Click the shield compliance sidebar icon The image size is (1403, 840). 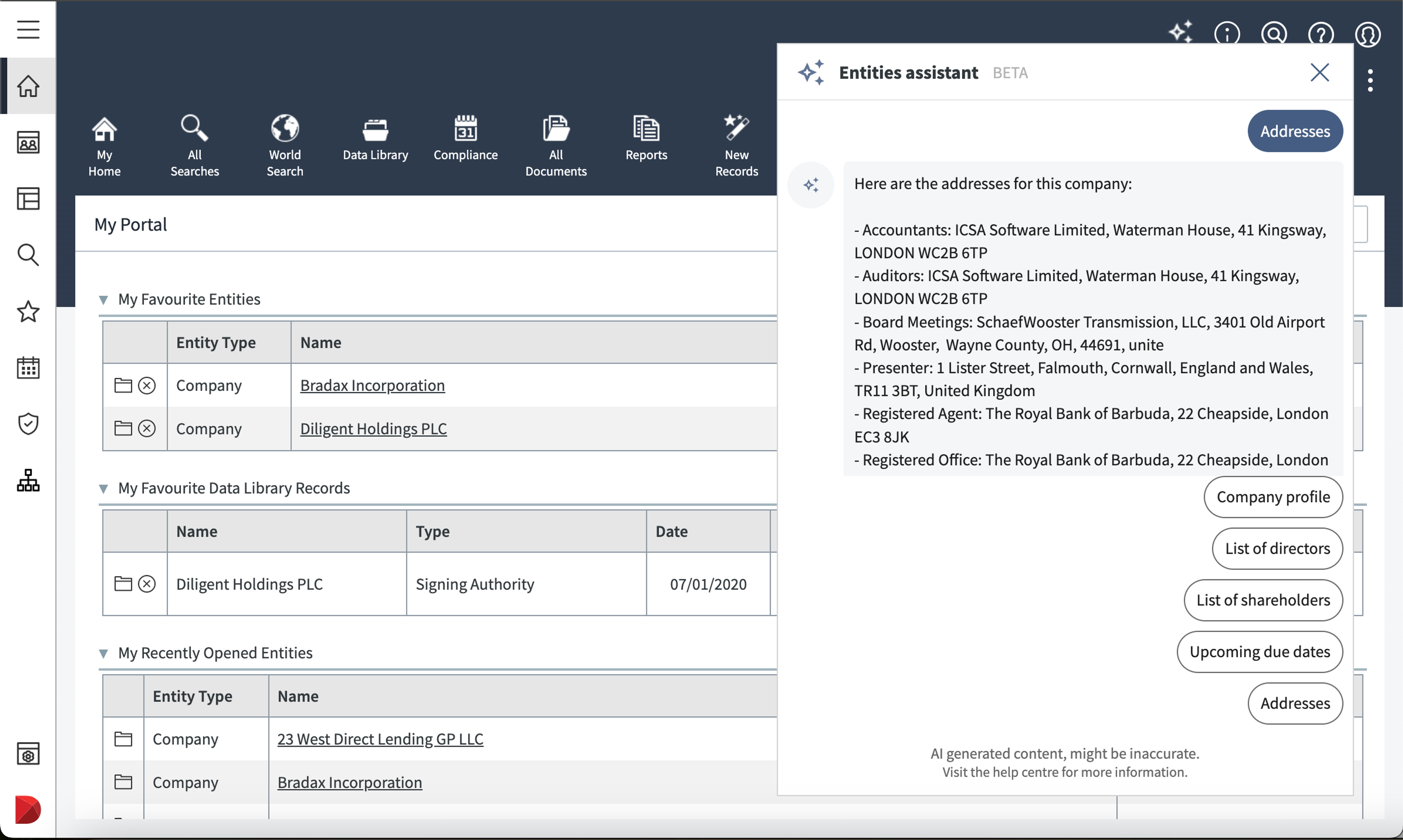[28, 423]
